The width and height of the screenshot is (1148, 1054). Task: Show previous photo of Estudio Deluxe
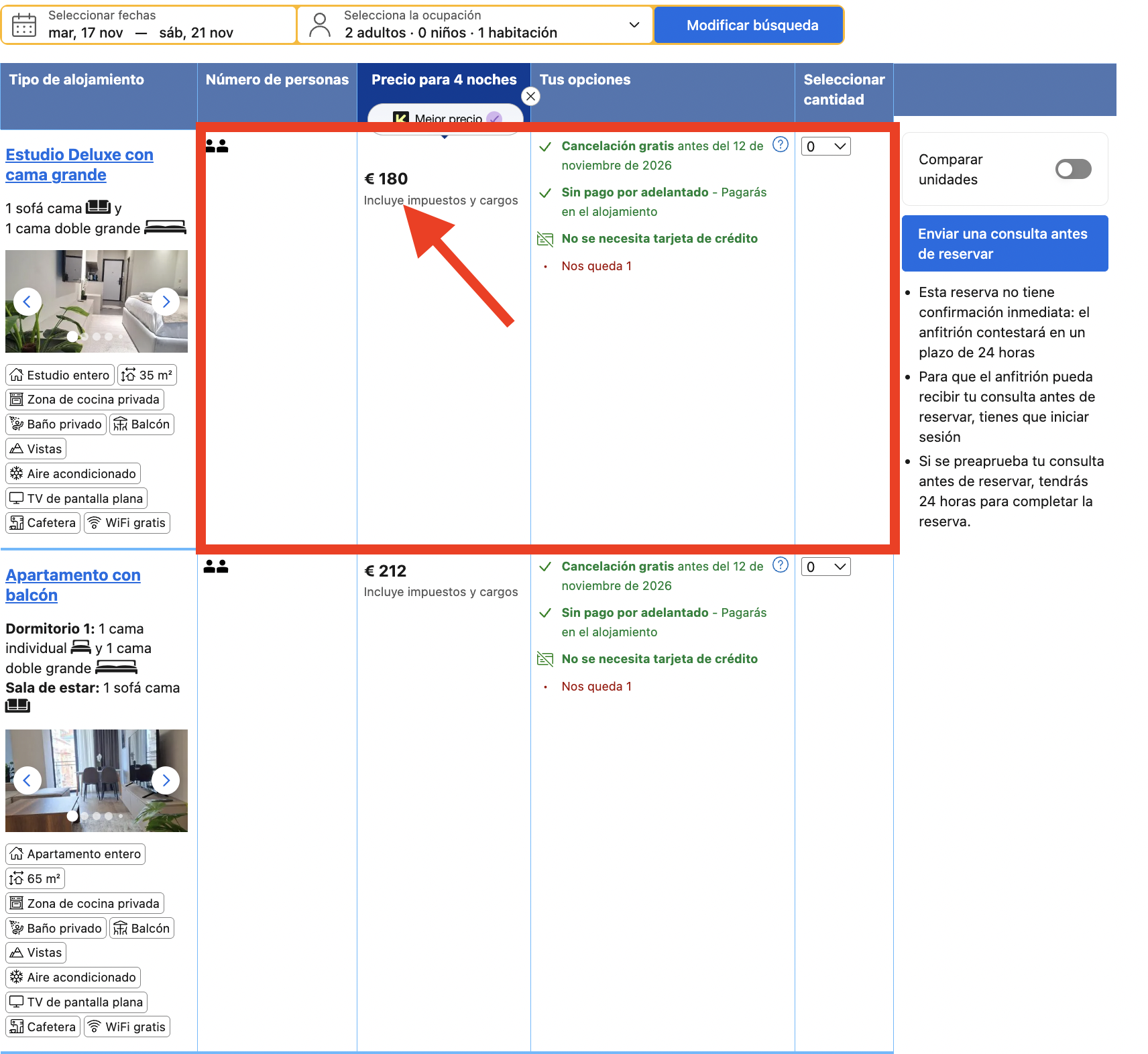pyautogui.click(x=27, y=302)
